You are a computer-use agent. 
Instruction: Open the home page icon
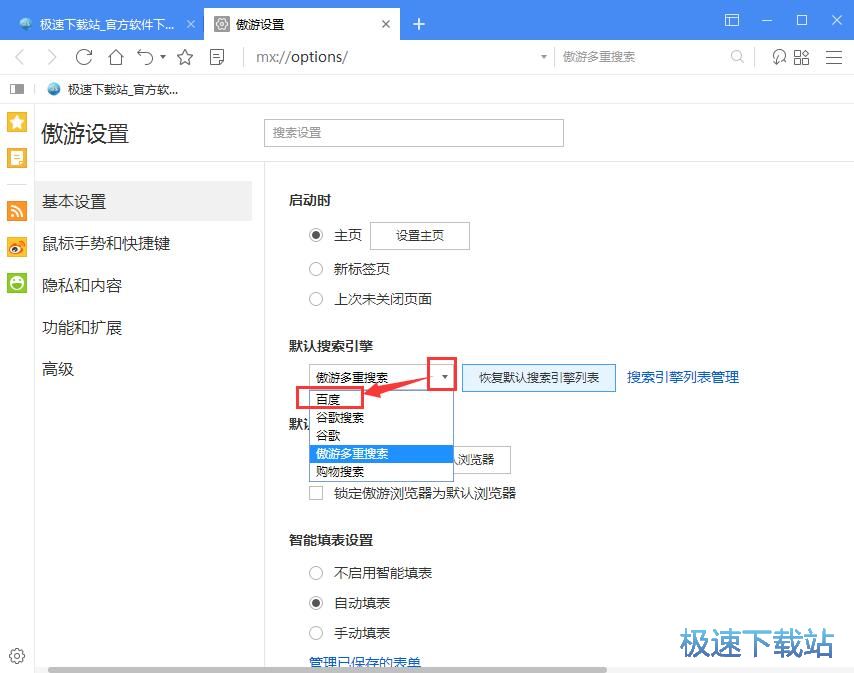pyautogui.click(x=115, y=57)
